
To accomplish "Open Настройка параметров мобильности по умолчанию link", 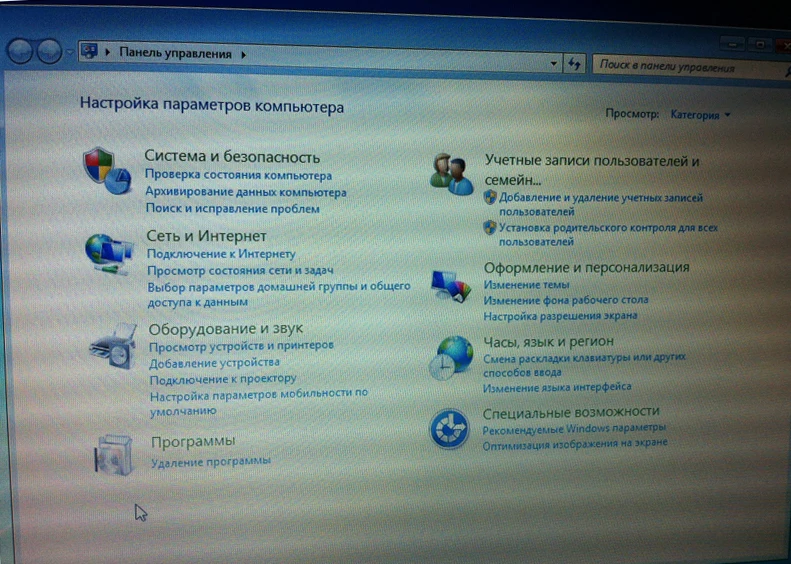I will pos(259,402).
